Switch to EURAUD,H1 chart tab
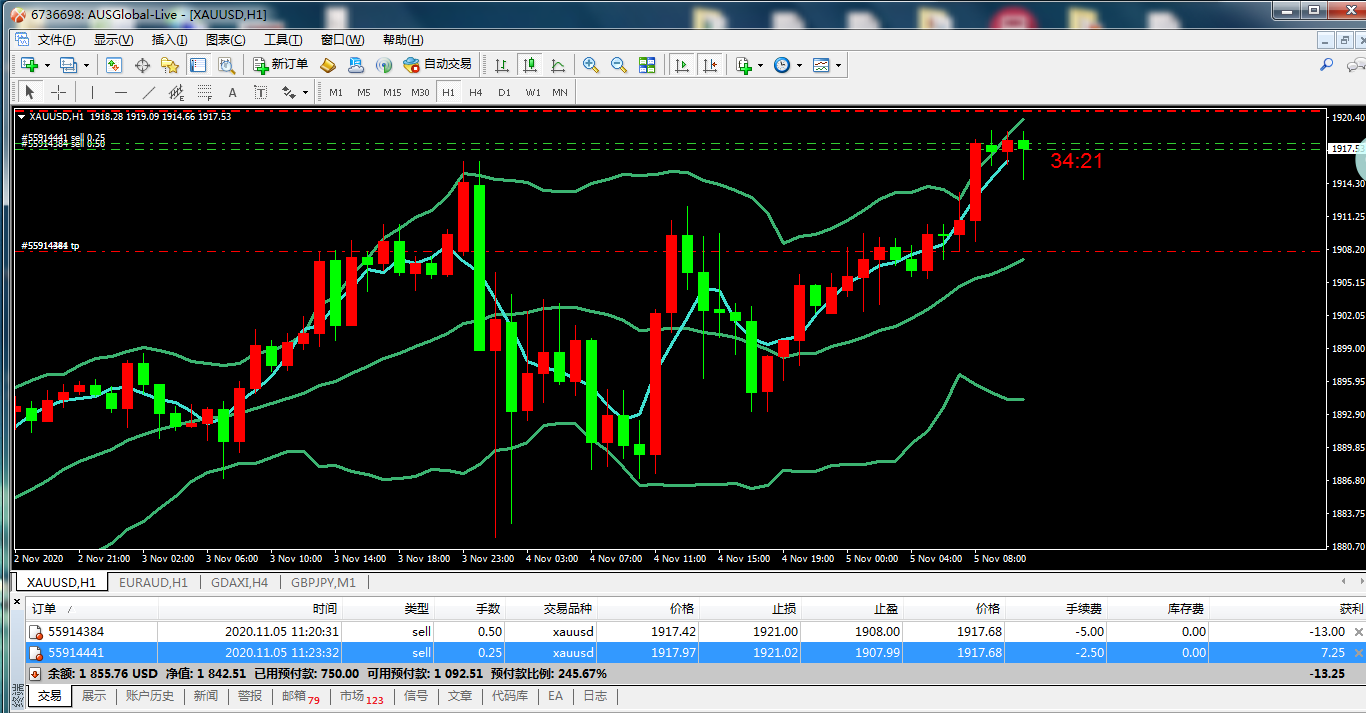The height and width of the screenshot is (713, 1366). point(153,582)
